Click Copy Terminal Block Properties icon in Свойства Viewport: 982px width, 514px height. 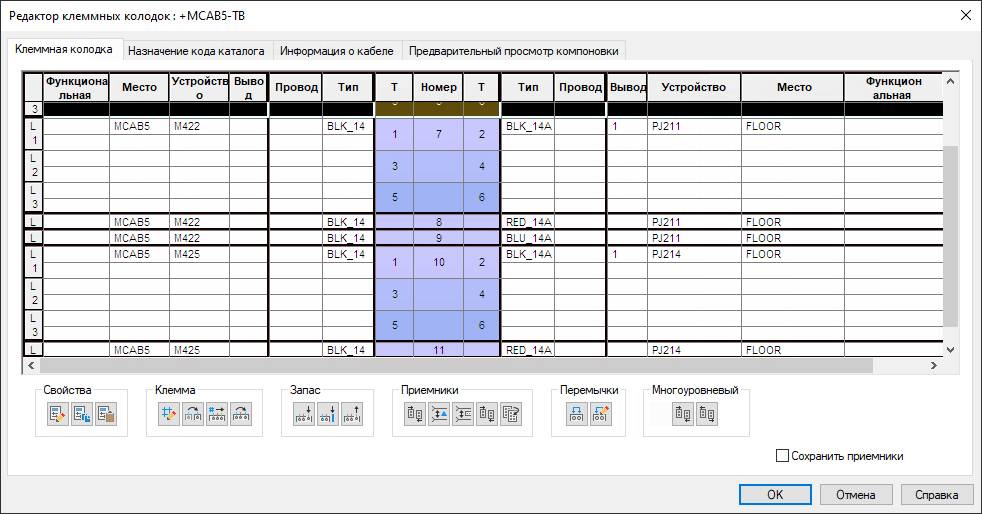(81, 414)
